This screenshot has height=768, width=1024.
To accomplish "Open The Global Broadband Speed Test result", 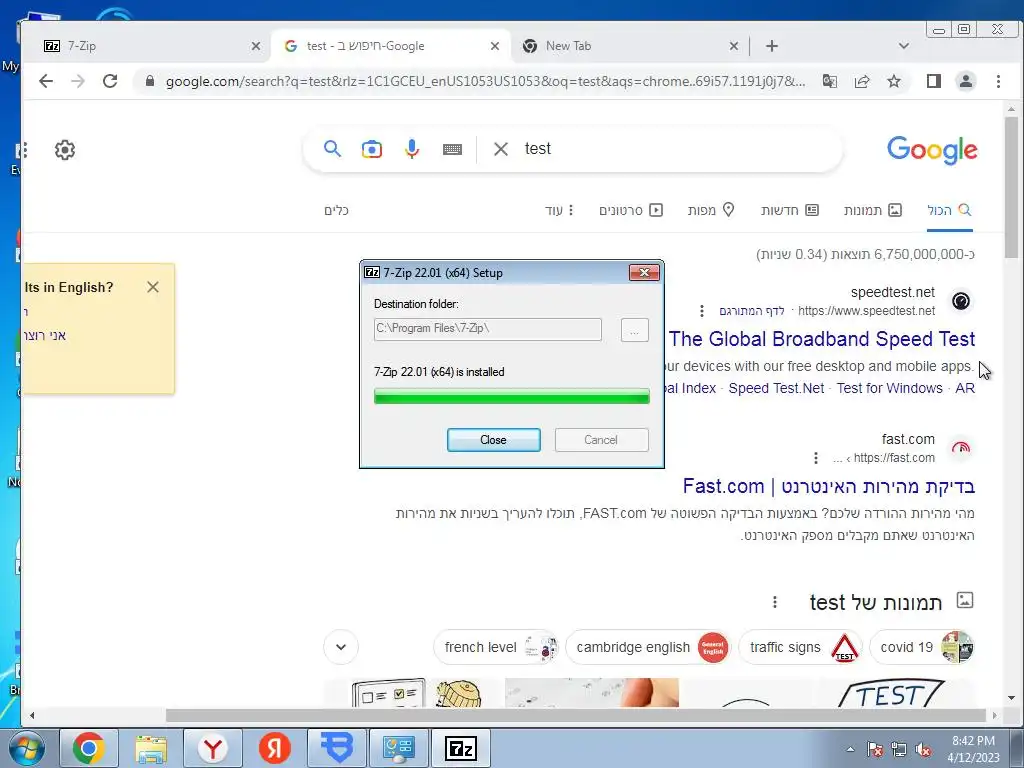I will coord(822,339).
